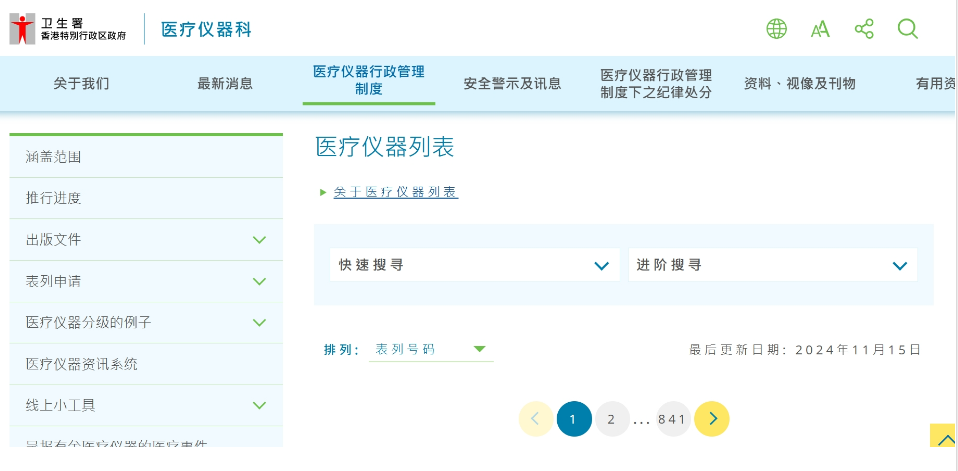Open the 关于我们 menu
This screenshot has height=471, width=958.
pos(81,84)
